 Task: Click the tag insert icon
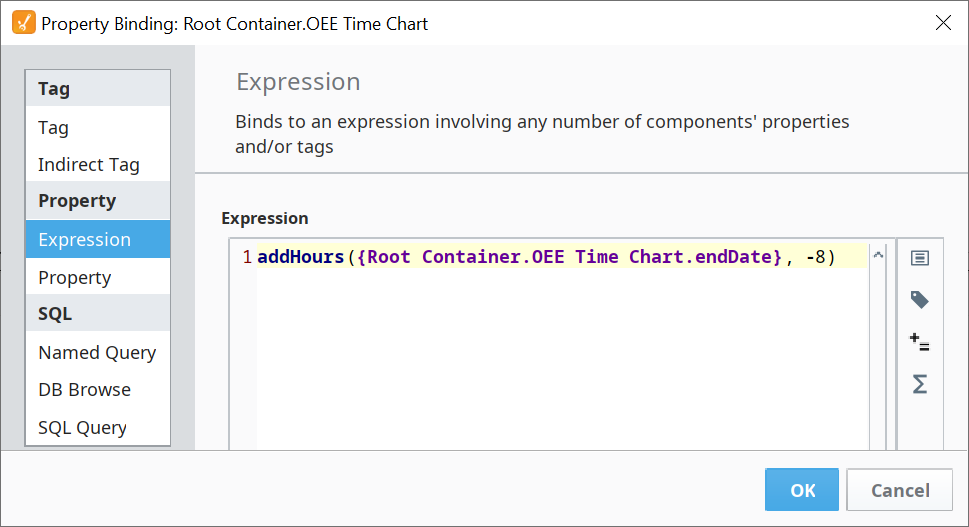[x=919, y=300]
